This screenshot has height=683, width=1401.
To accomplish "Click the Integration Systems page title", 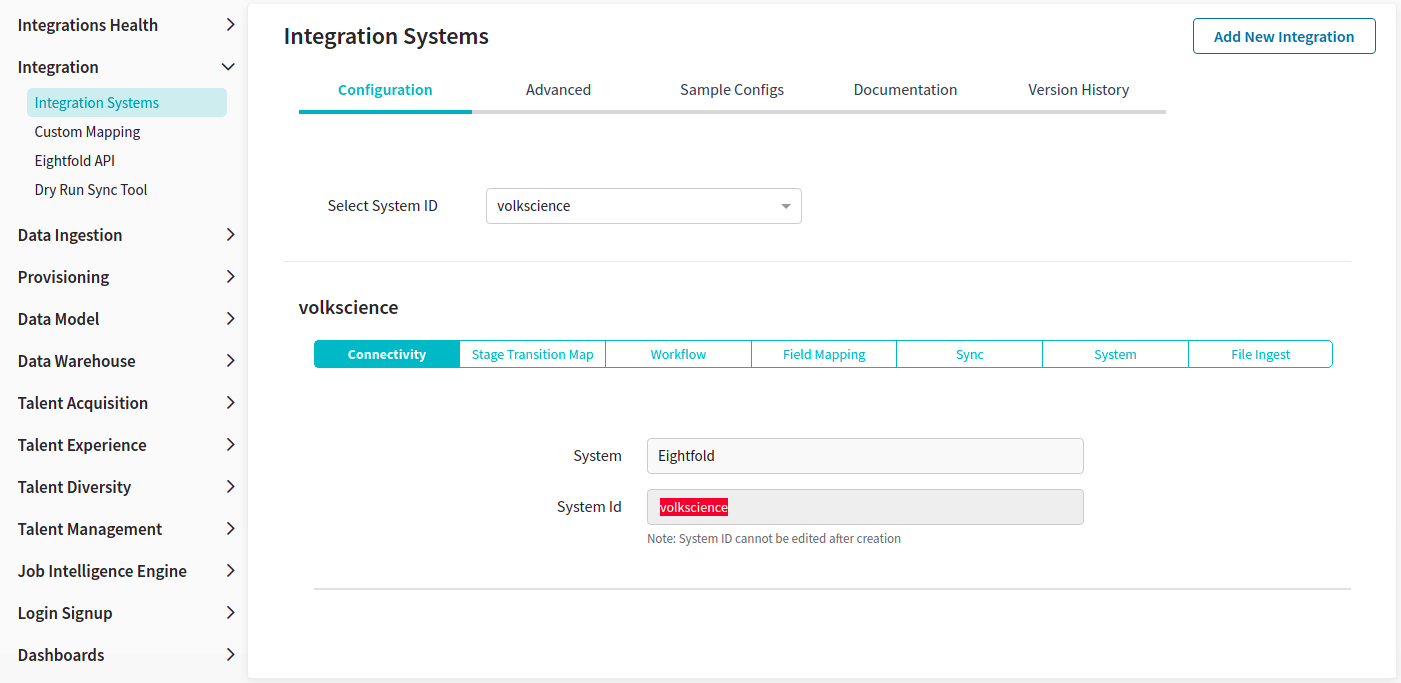I will (386, 37).
